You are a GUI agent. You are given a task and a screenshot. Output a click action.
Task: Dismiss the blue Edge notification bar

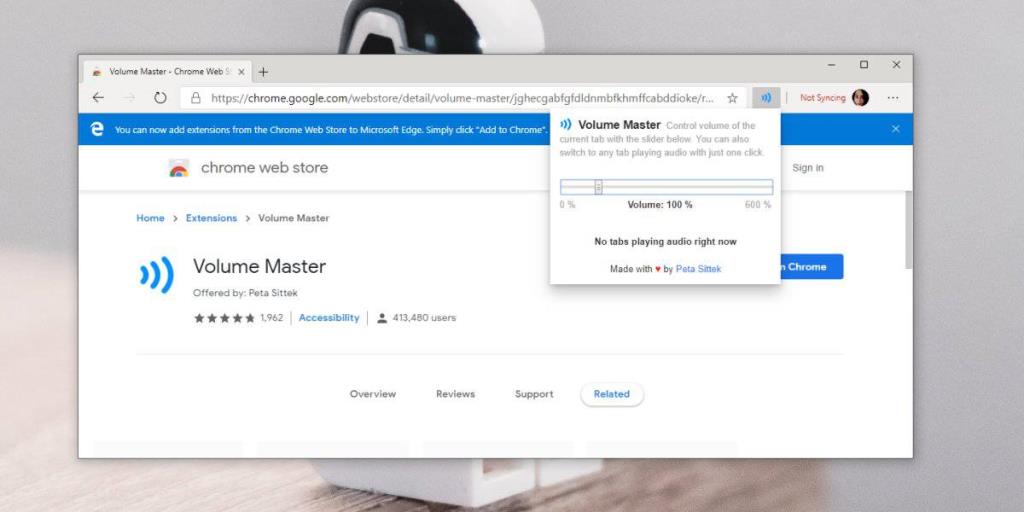(x=895, y=129)
